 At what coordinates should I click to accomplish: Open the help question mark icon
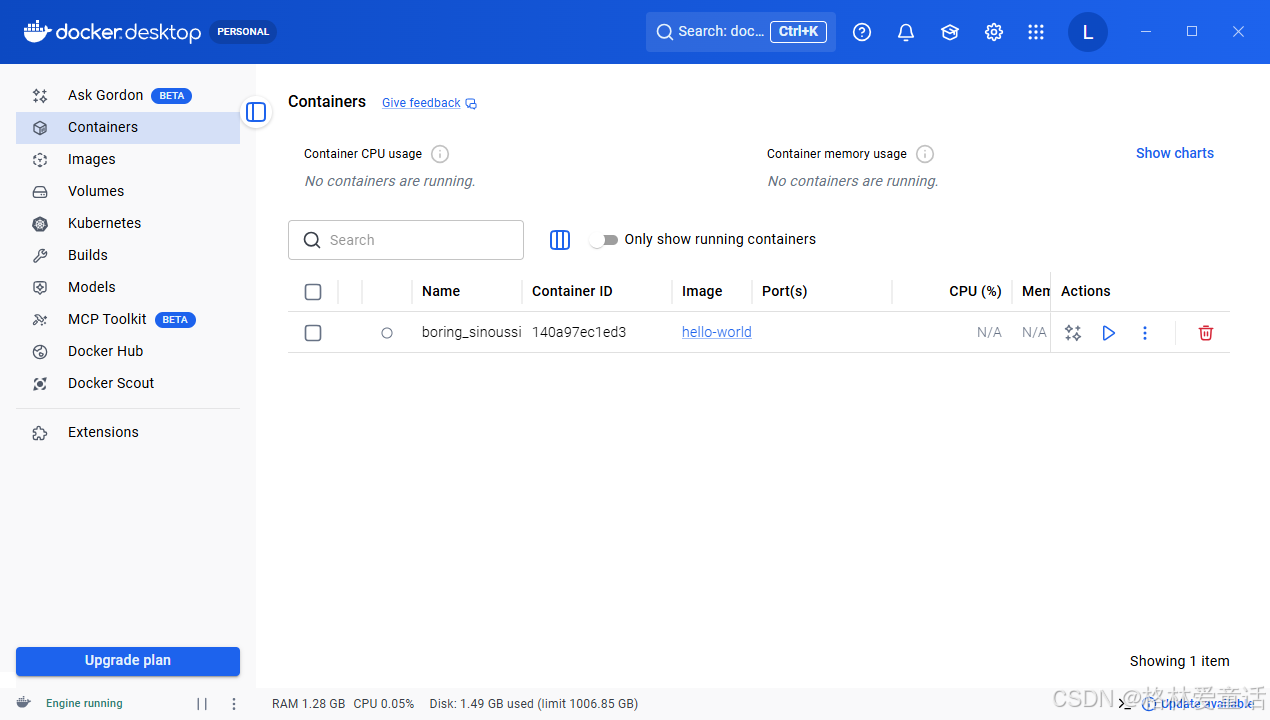click(x=862, y=32)
